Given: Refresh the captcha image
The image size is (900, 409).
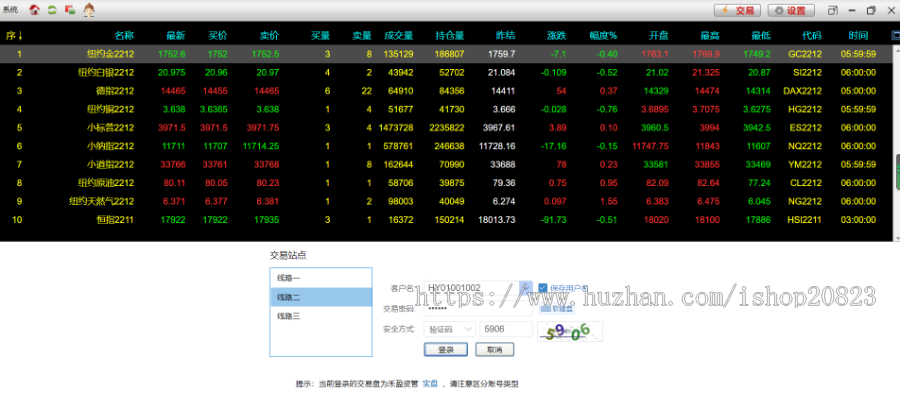Looking at the screenshot, I should coord(569,332).
